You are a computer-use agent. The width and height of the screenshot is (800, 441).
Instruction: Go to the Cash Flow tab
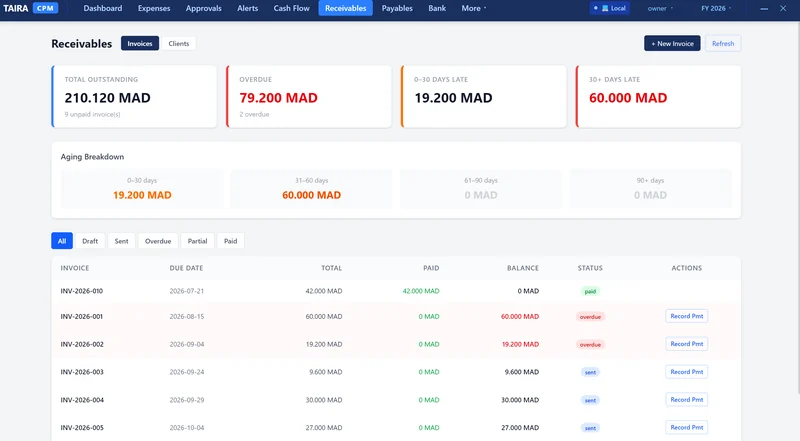coord(291,8)
